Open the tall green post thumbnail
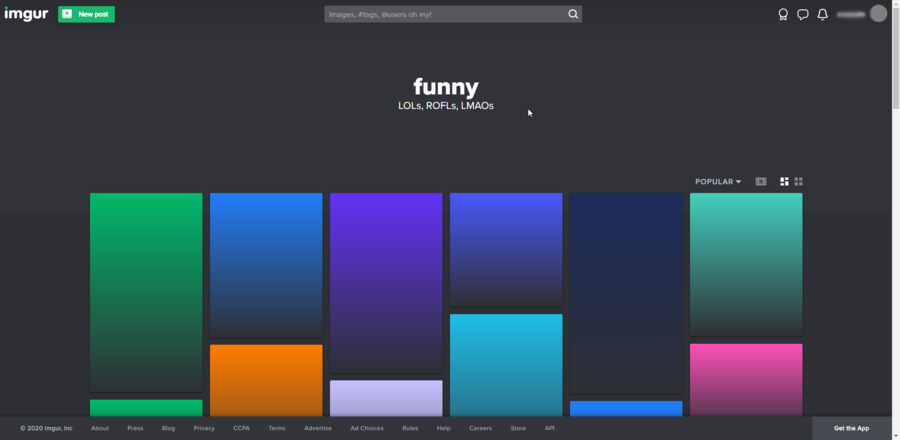 [x=146, y=293]
